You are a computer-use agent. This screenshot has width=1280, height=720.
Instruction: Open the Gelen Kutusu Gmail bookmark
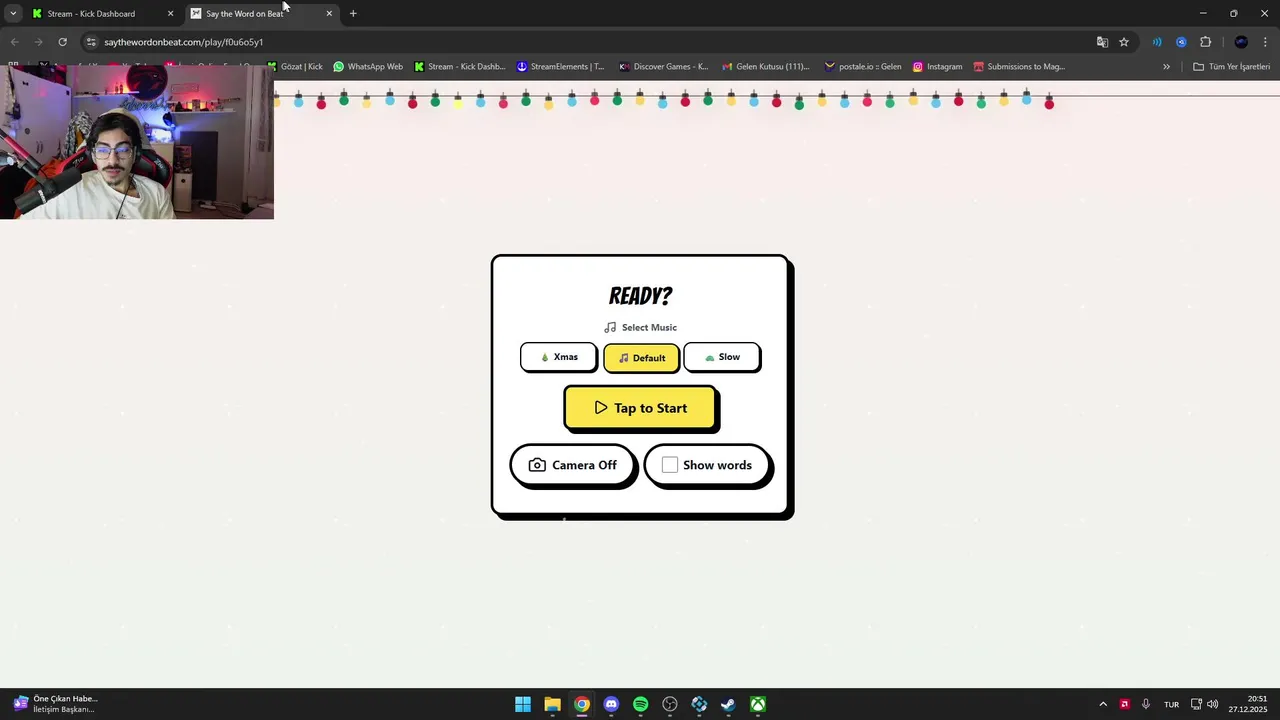point(766,67)
